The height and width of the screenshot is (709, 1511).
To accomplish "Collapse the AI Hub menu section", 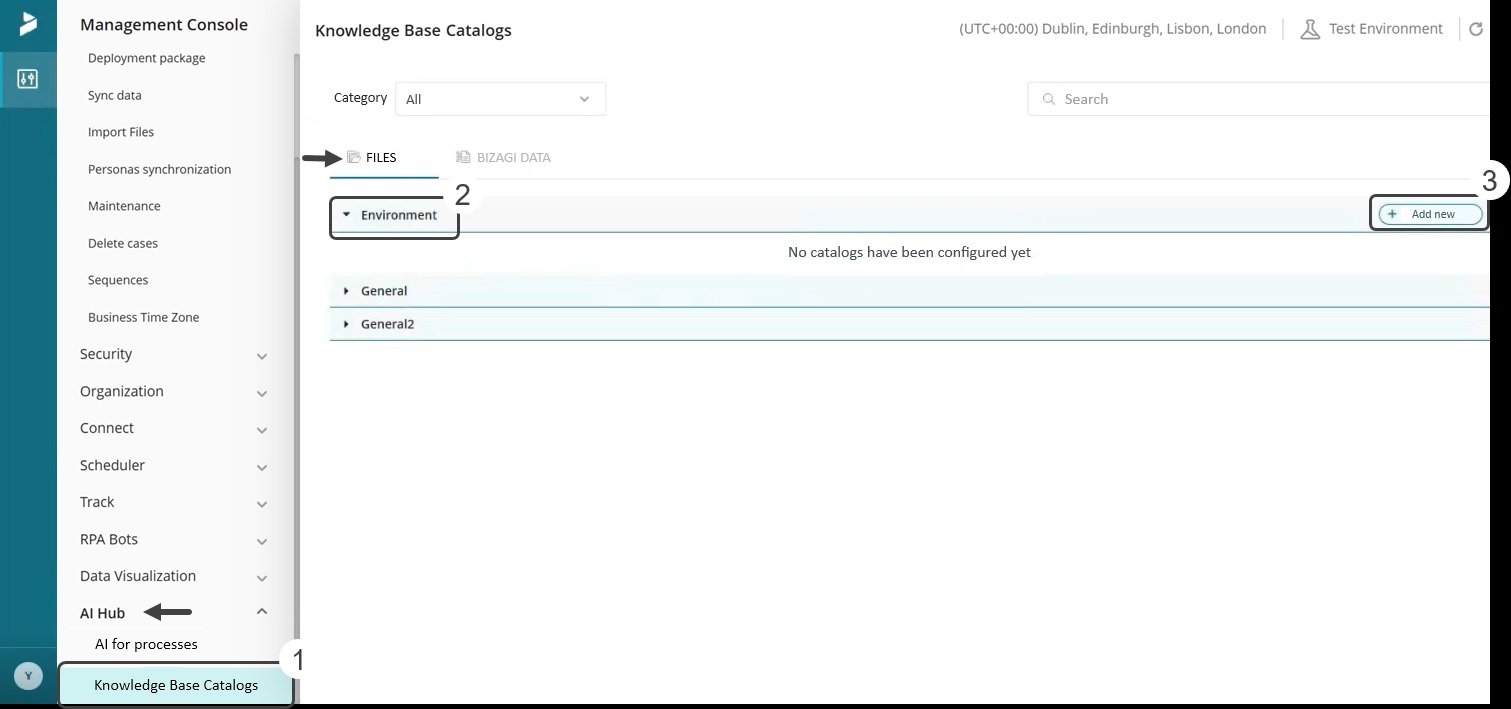I will point(262,612).
